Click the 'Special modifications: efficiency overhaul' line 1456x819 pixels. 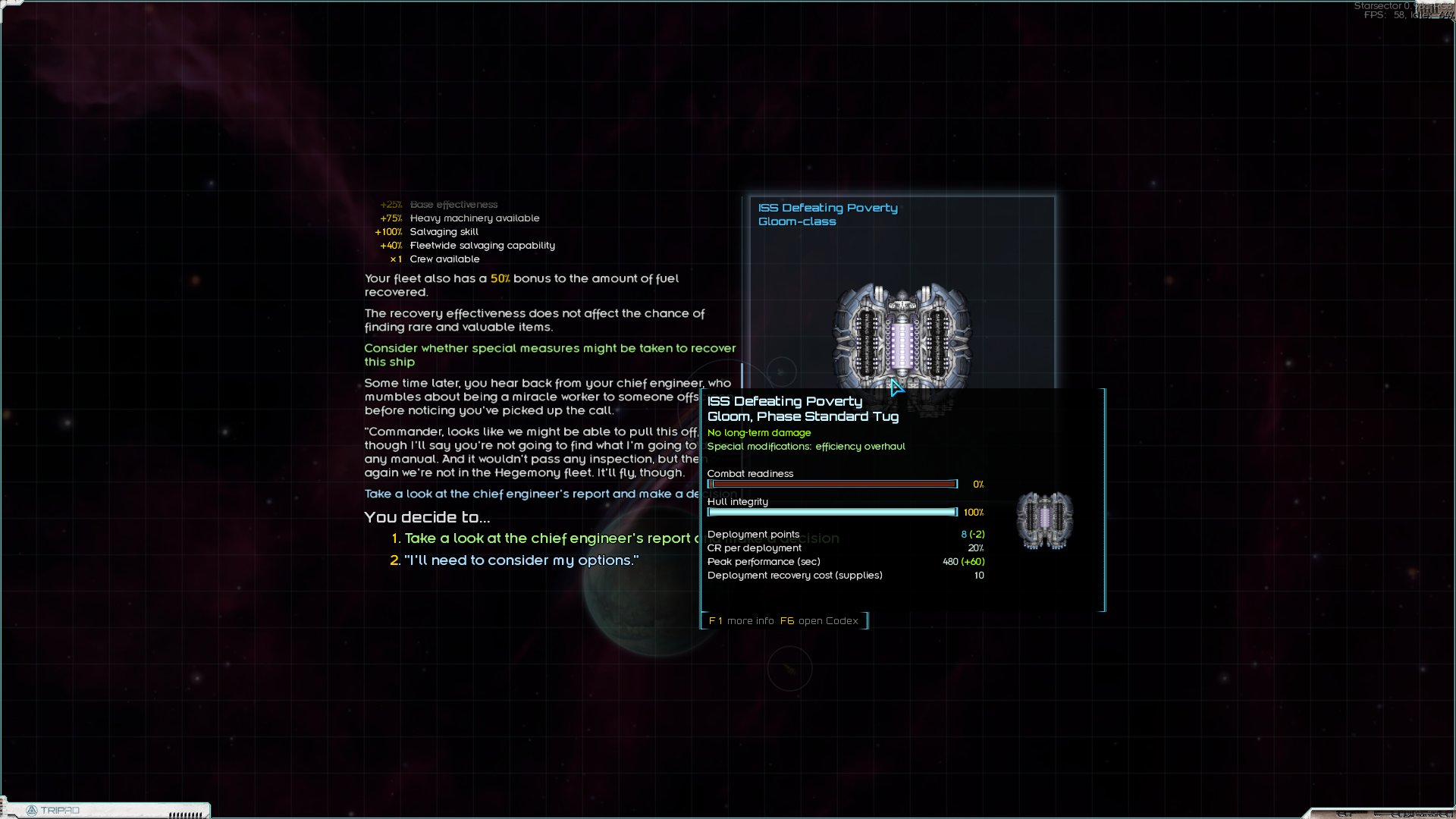tap(805, 447)
